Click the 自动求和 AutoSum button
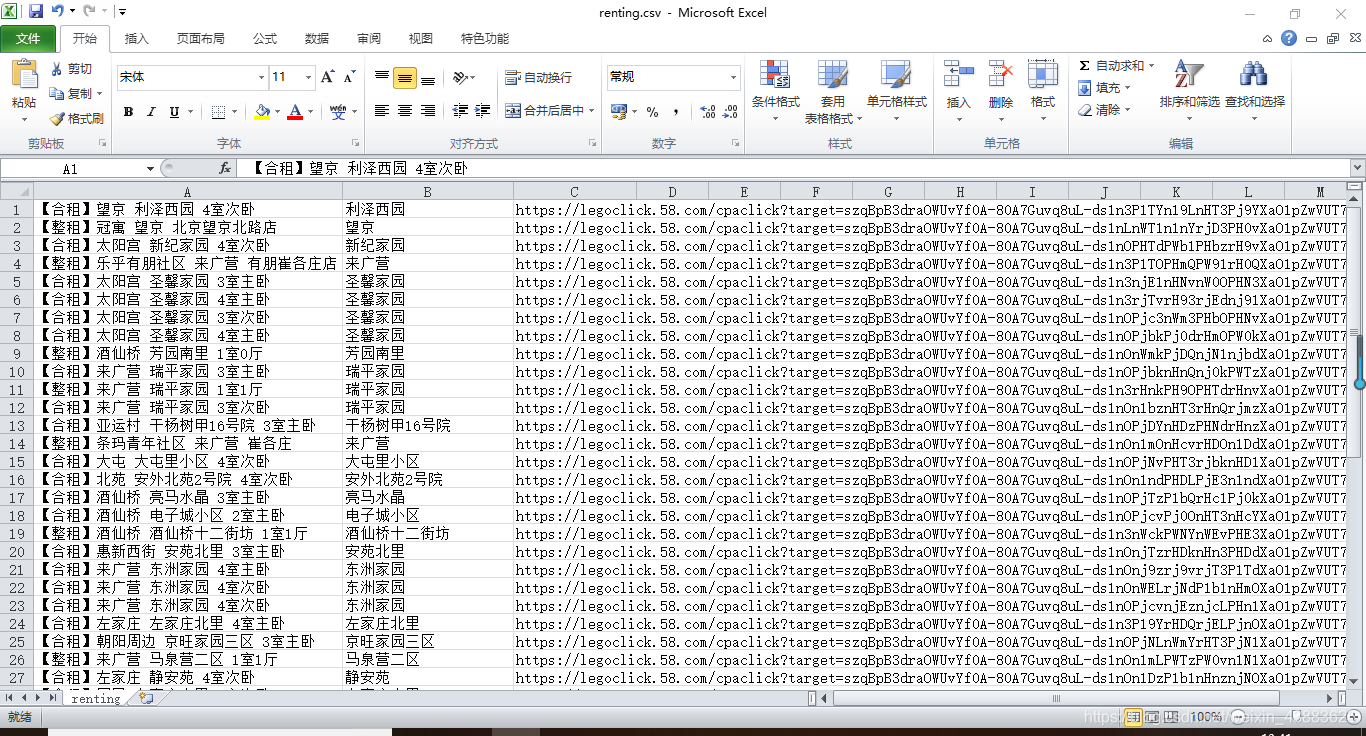 tap(1111, 66)
